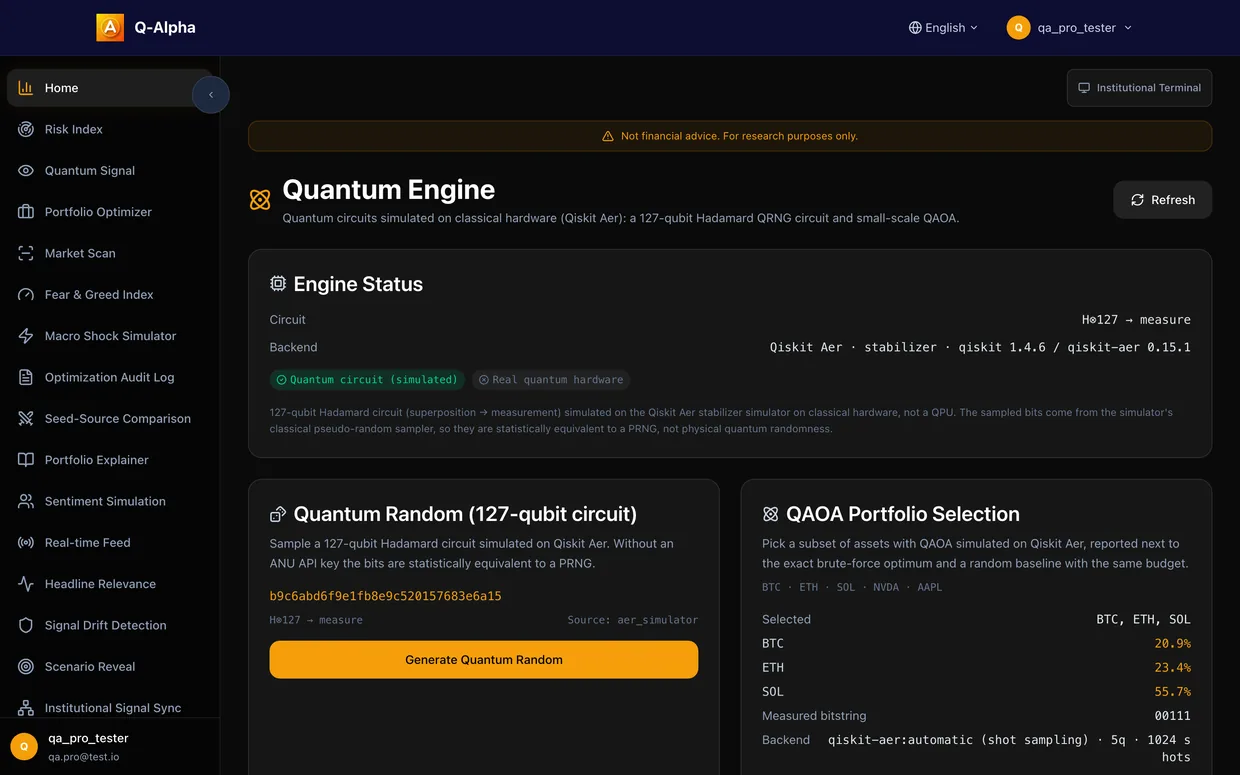This screenshot has height=775, width=1240.
Task: Click the Headline Relevance pulse icon
Action: (26, 584)
